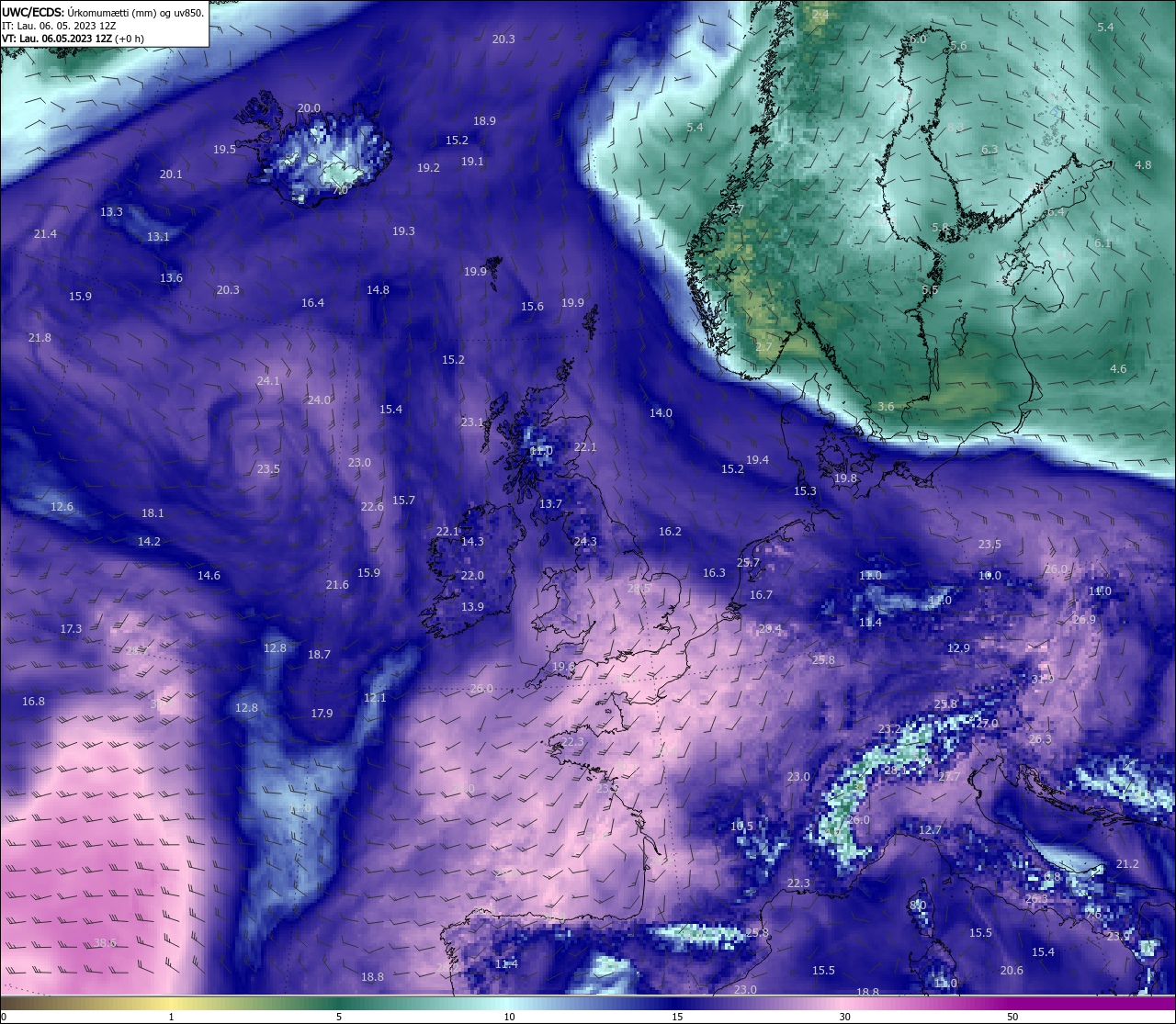1176x1024 pixels.
Task: Click the 6.3 value label
Action: point(989,149)
